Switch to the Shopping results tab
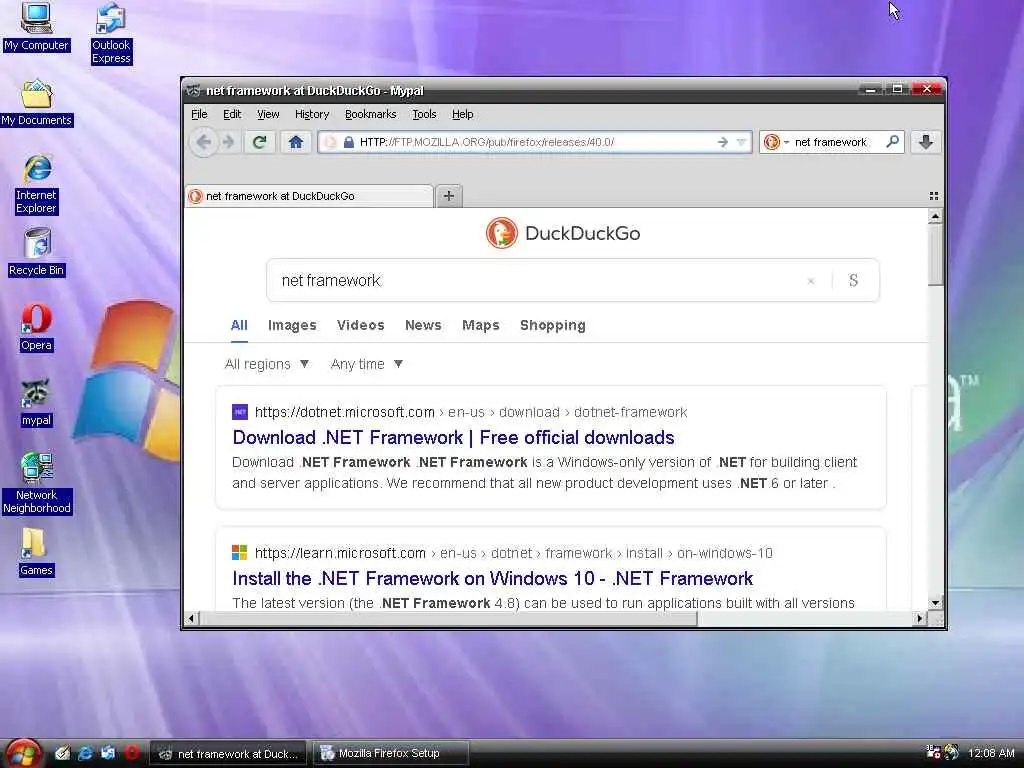The height and width of the screenshot is (768, 1024). (552, 325)
